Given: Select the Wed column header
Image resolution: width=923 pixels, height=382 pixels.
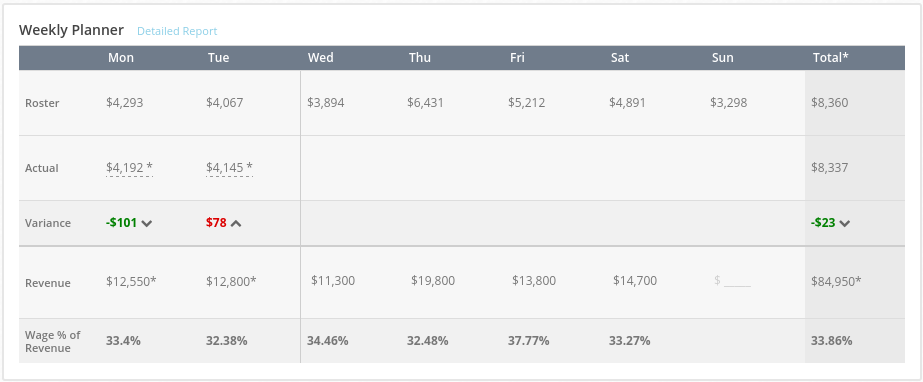Looking at the screenshot, I should [320, 58].
